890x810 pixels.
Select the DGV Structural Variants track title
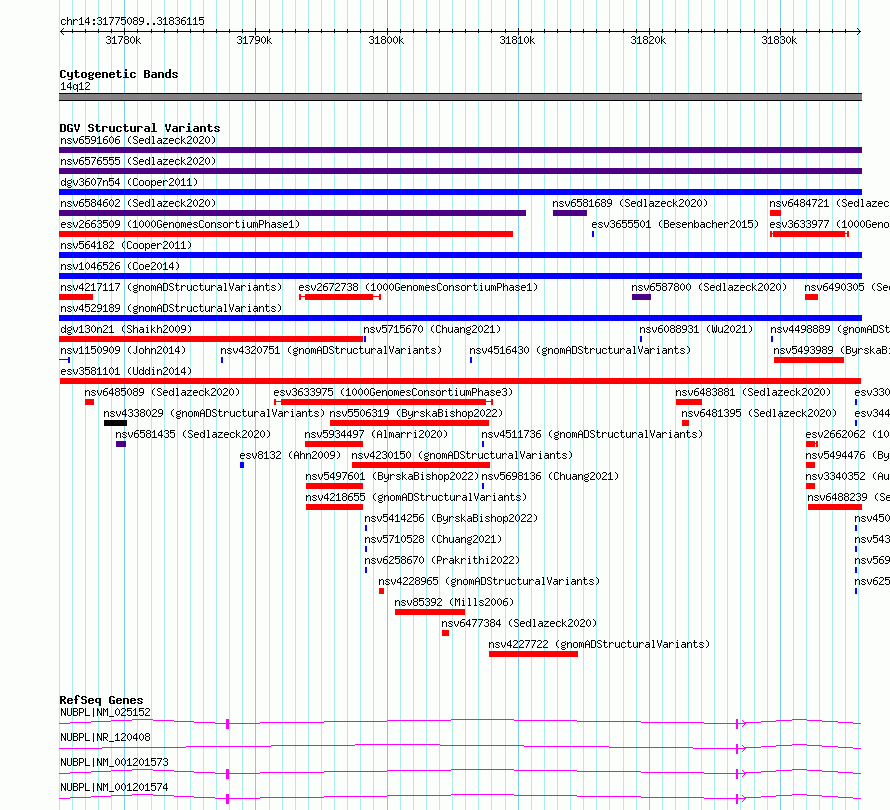pos(140,128)
